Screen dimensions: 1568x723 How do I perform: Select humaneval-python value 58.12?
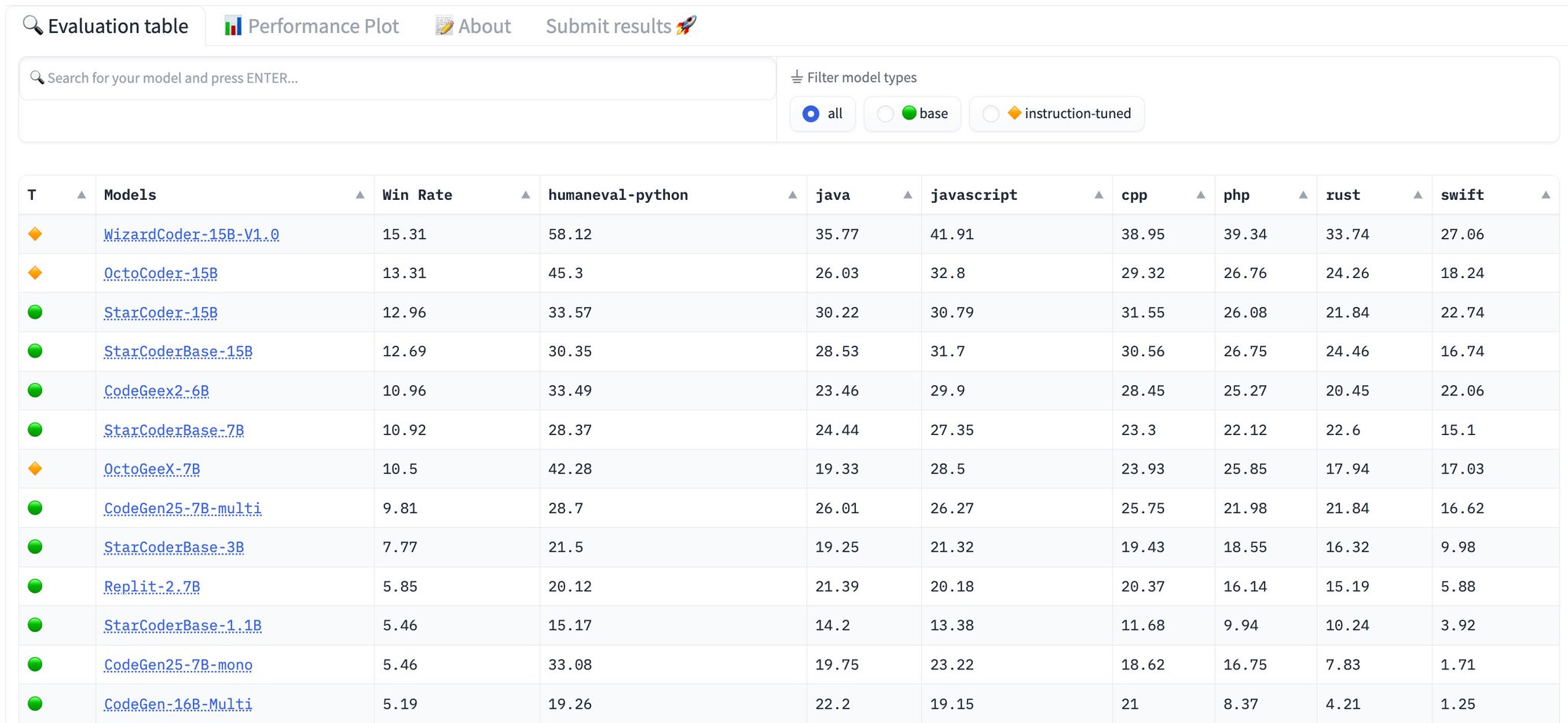[570, 234]
